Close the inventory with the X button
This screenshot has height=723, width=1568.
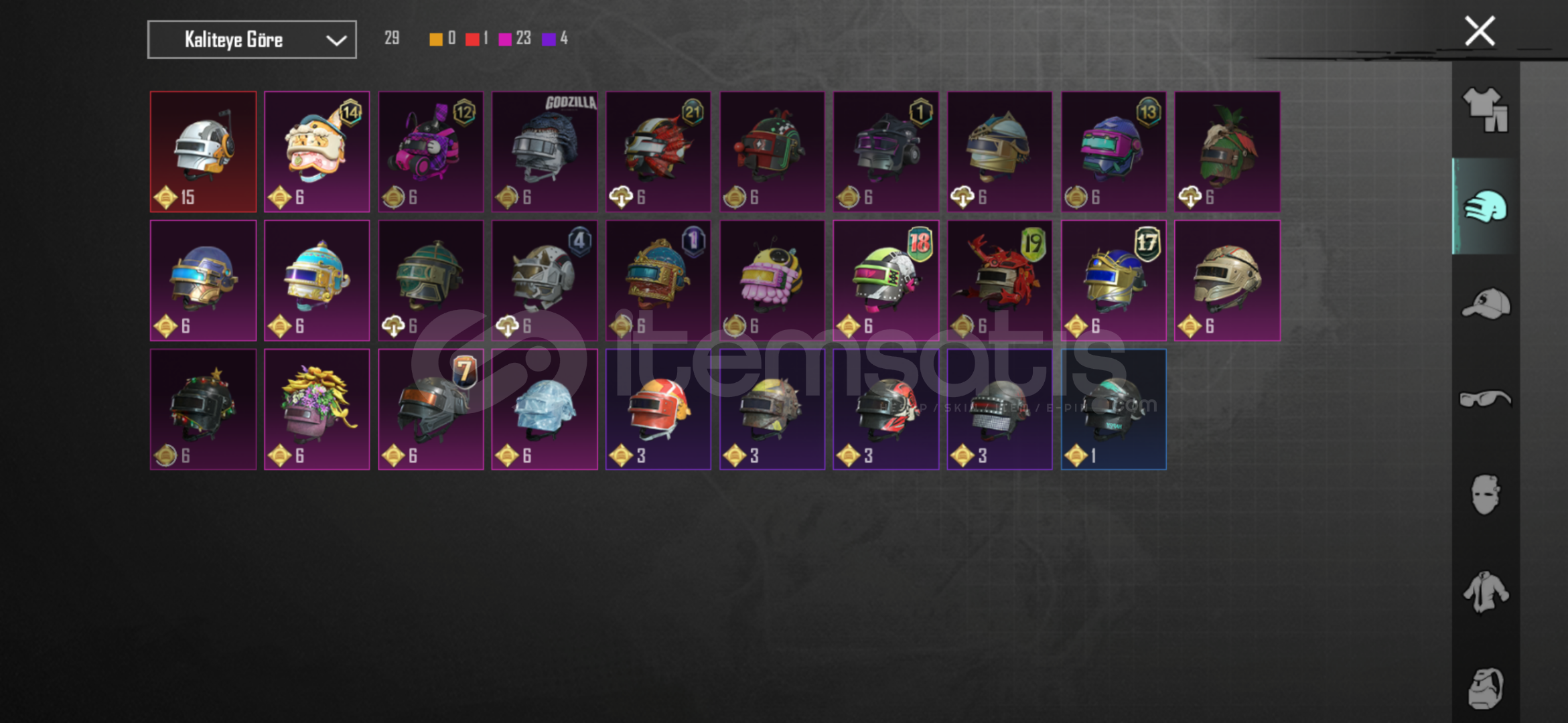1480,31
